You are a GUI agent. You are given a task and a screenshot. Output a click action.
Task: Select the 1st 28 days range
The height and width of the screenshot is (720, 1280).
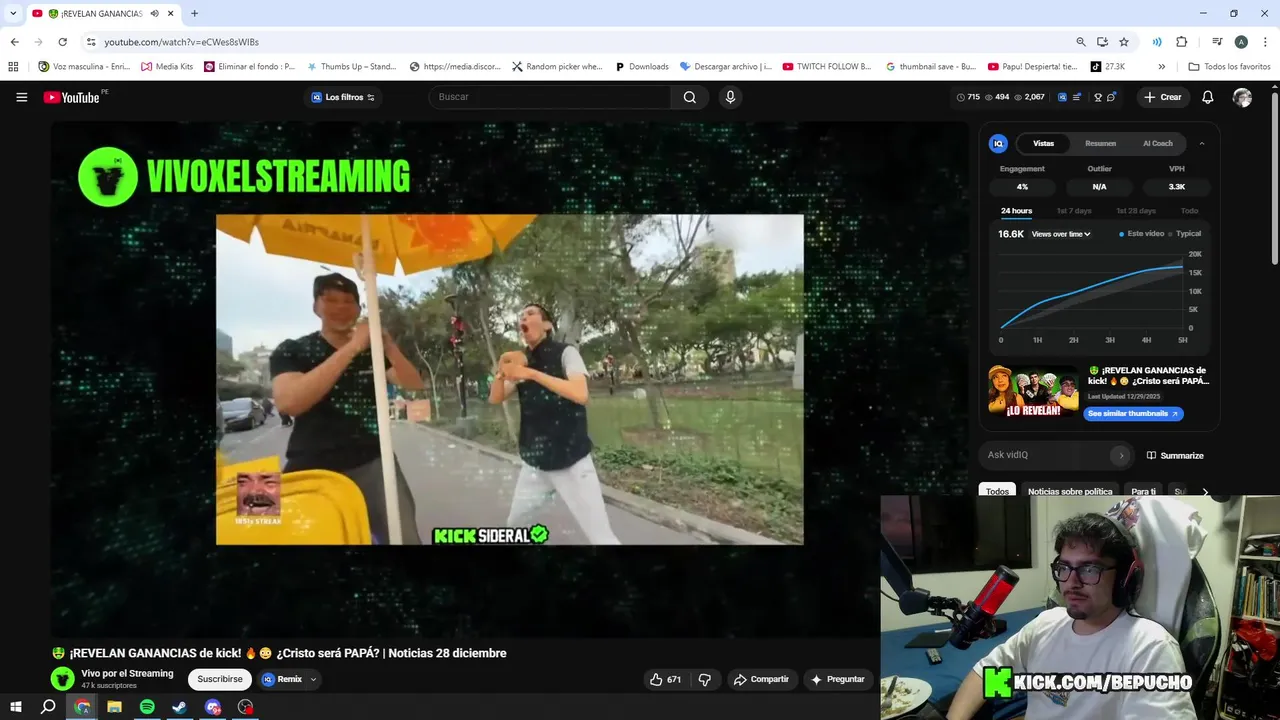tap(1136, 211)
